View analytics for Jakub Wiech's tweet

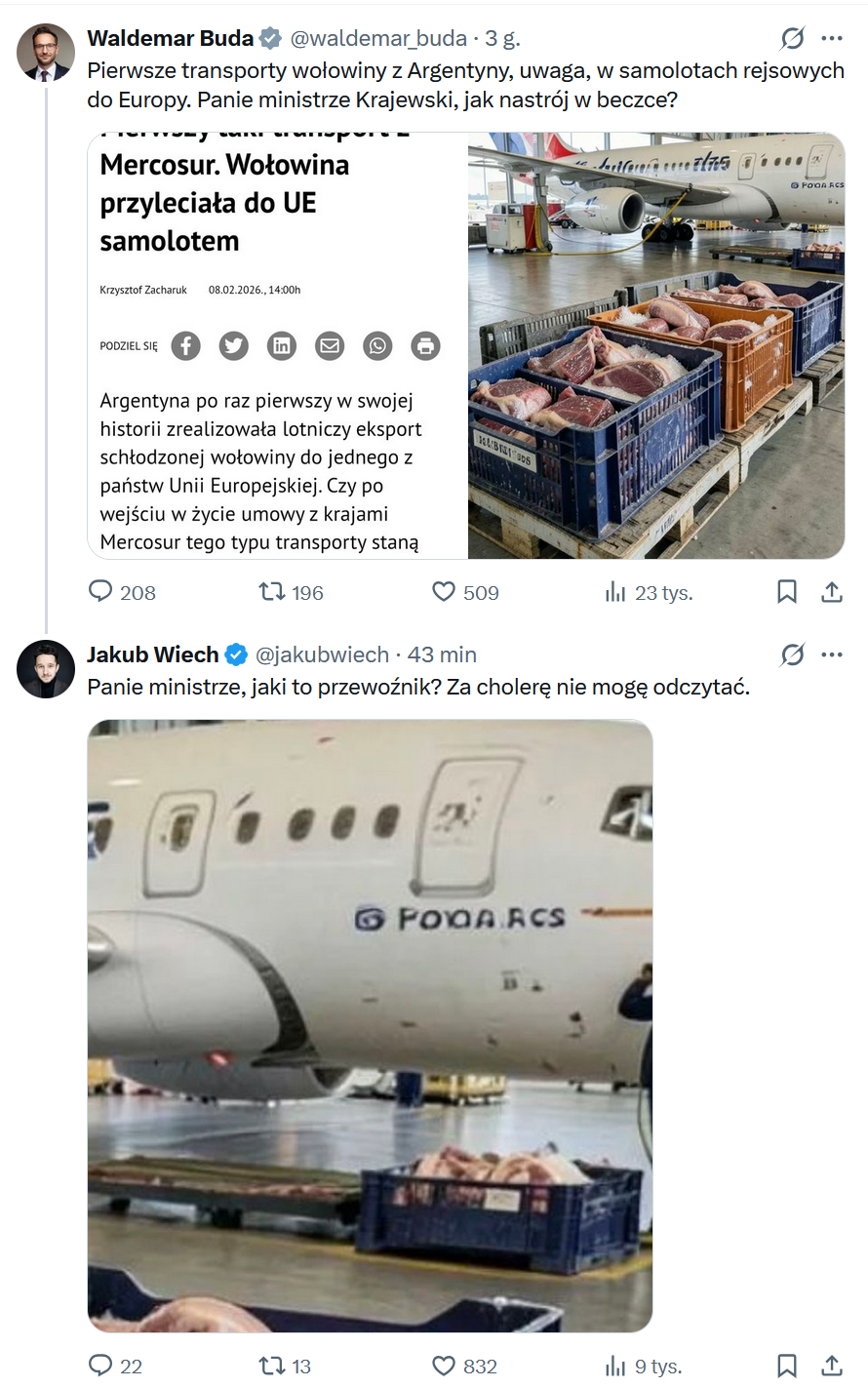tap(615, 1366)
